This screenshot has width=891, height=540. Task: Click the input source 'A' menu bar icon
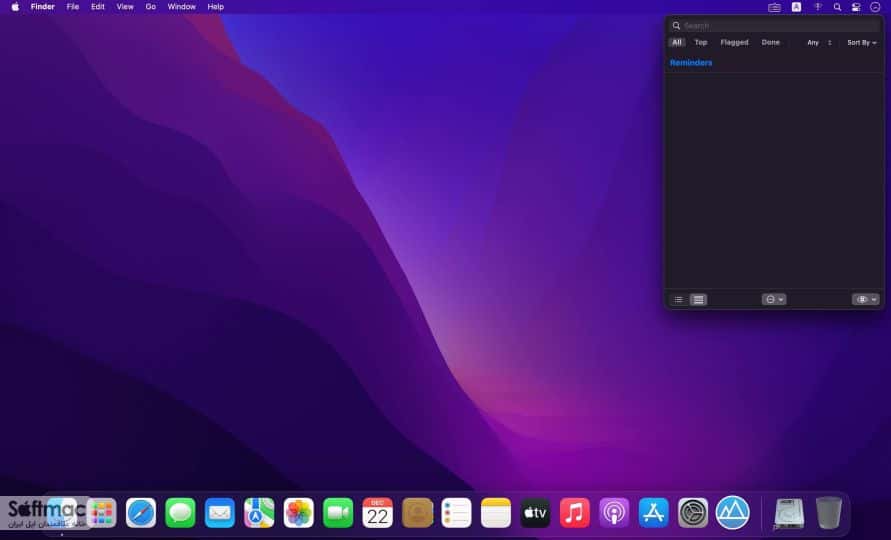click(x=797, y=7)
